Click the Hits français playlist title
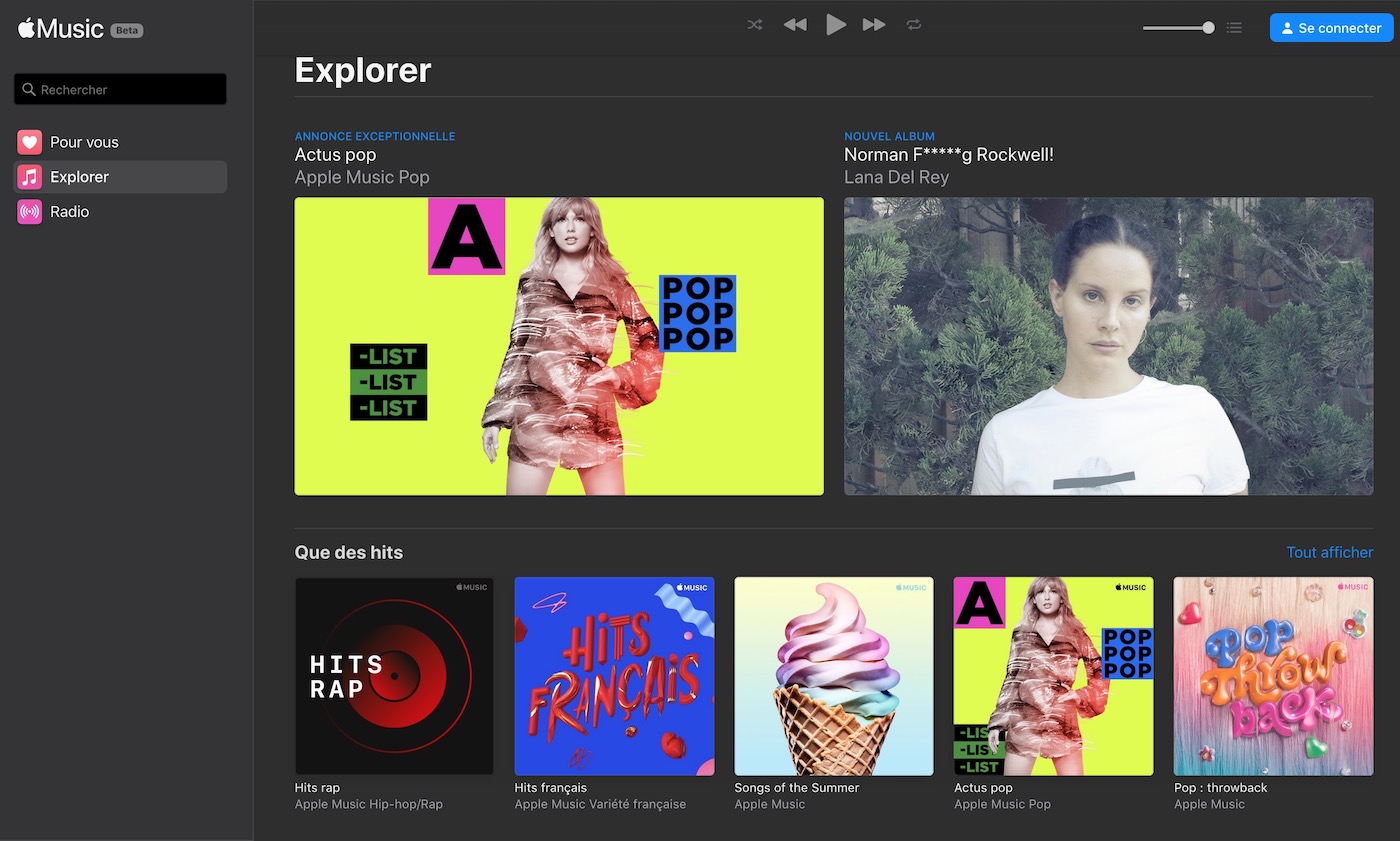Viewport: 1400px width, 841px height. [551, 788]
